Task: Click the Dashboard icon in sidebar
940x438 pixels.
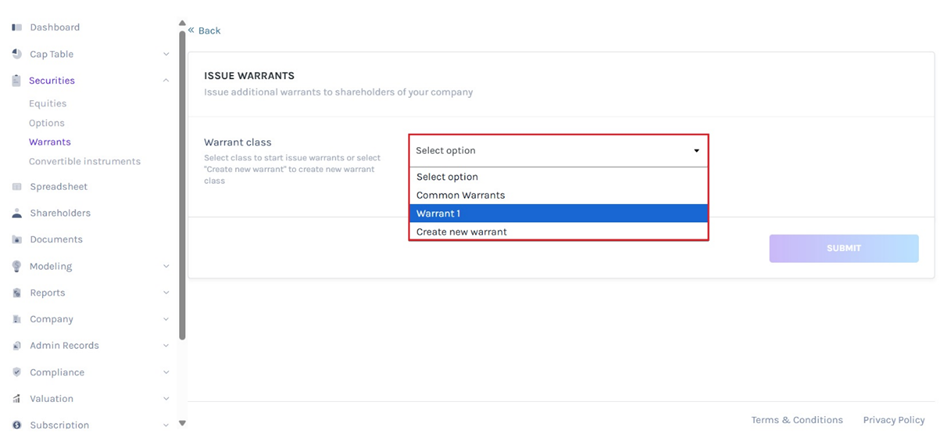Action: [17, 27]
